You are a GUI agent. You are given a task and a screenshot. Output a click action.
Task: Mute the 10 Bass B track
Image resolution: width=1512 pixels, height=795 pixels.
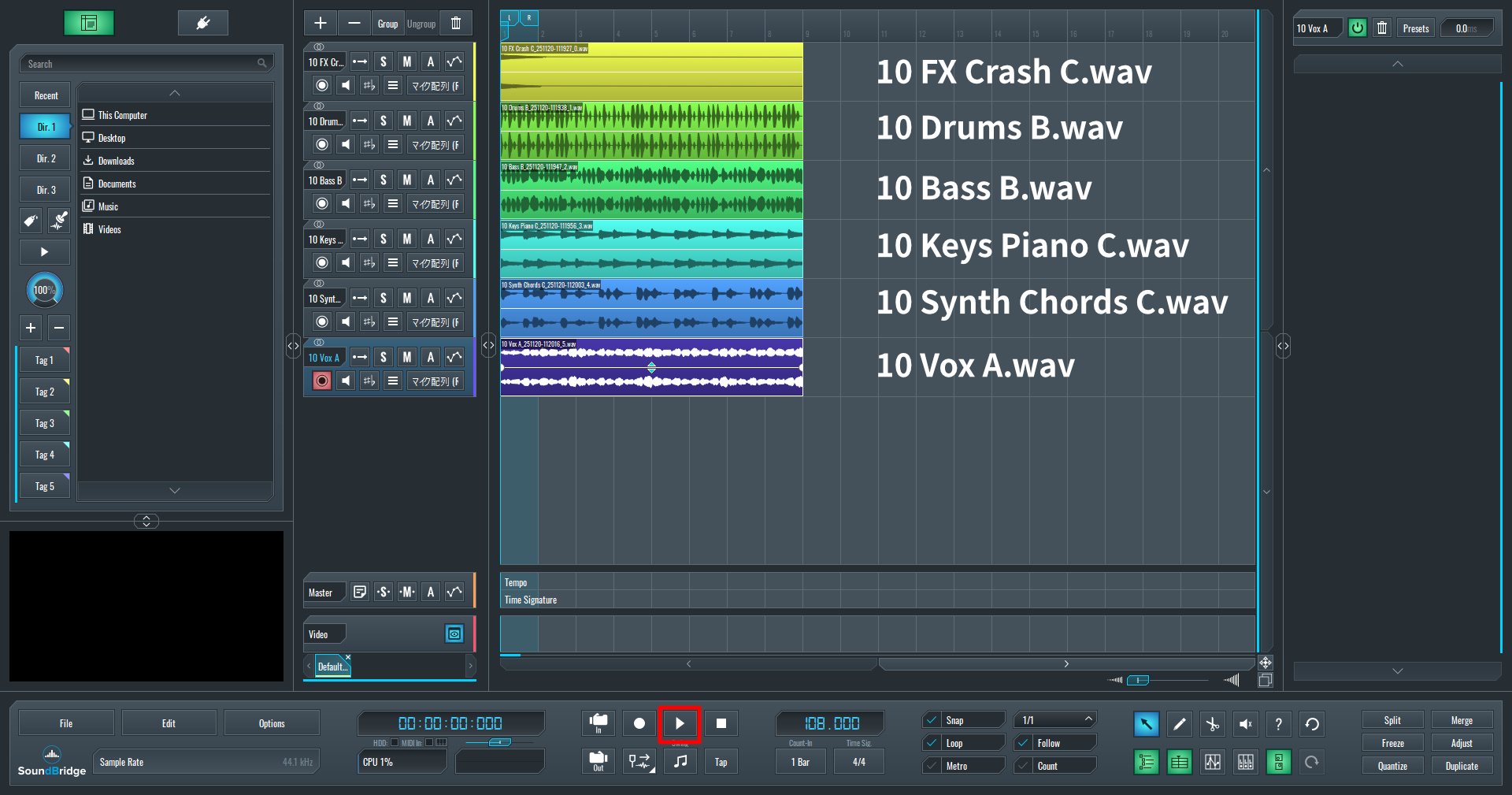point(407,180)
